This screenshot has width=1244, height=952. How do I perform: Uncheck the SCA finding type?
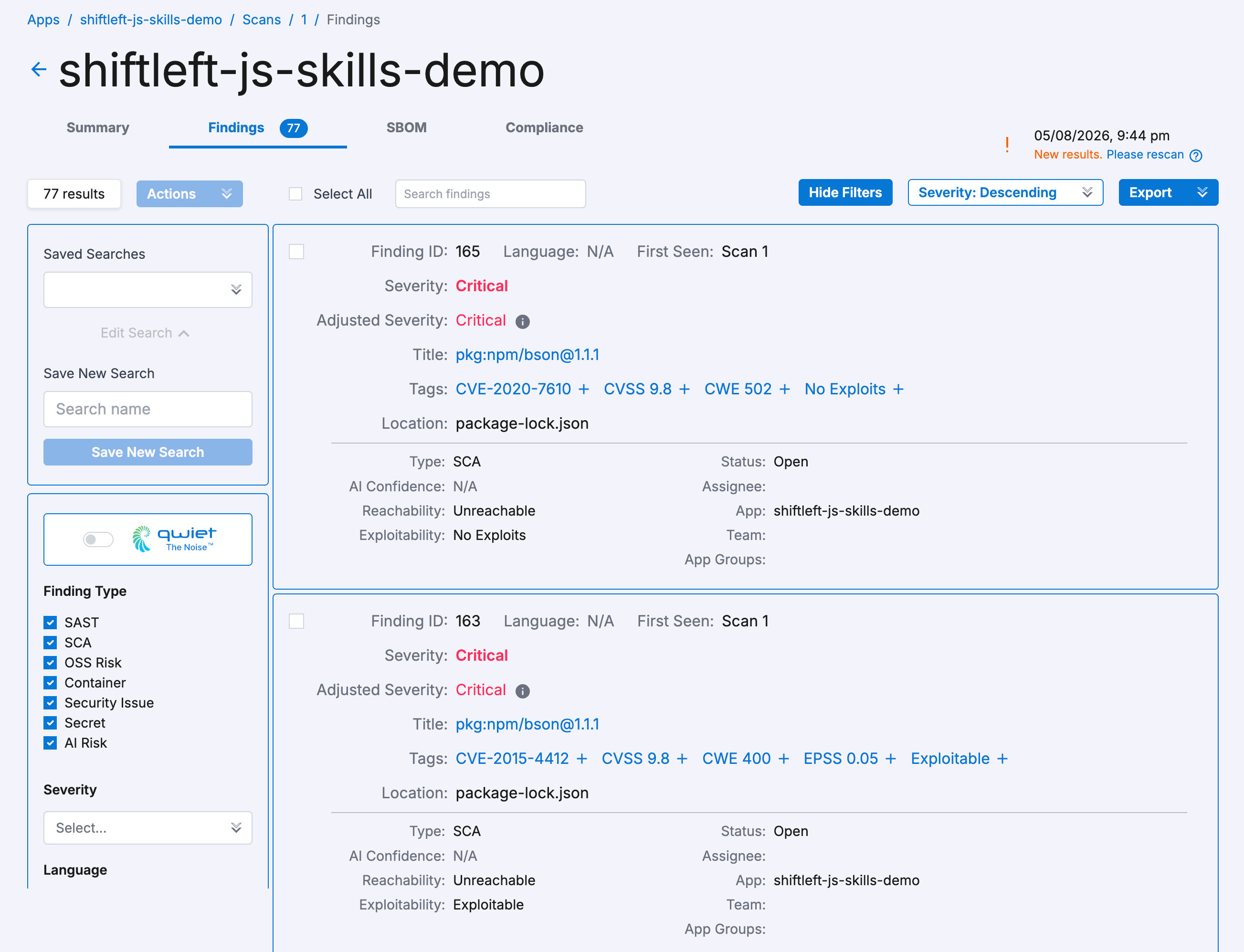[51, 643]
